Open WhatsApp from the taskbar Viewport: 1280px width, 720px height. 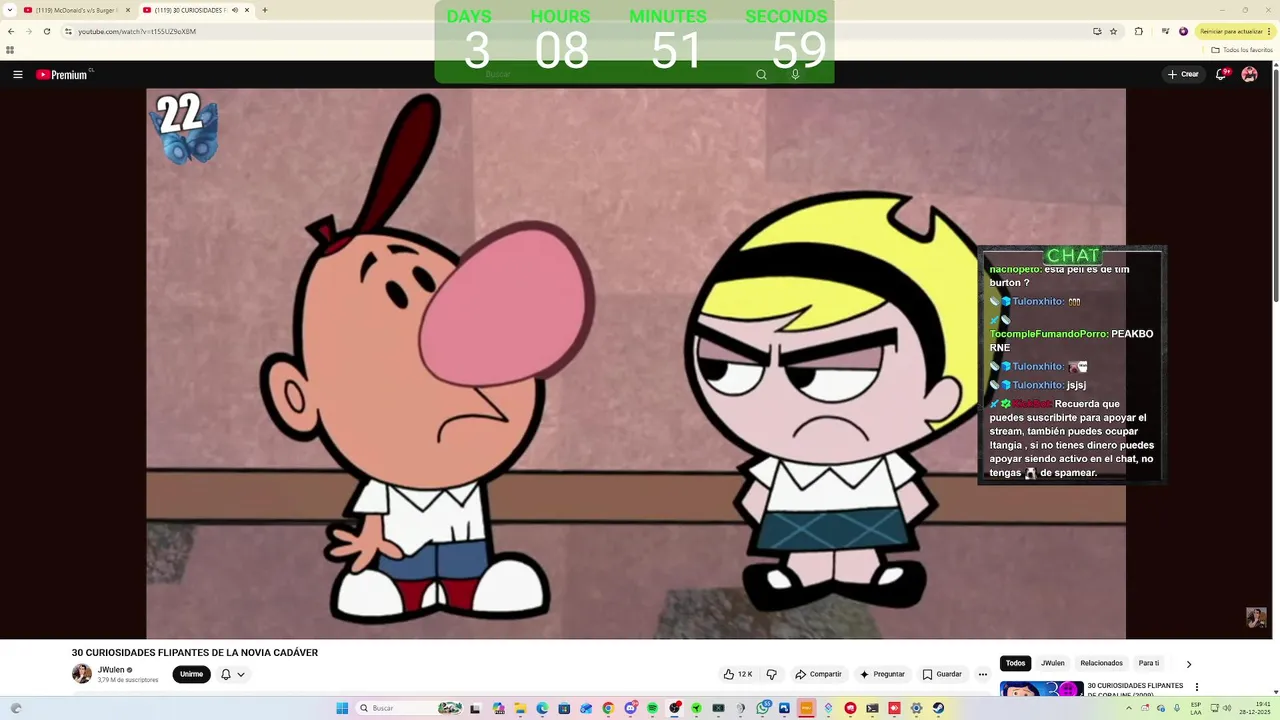coord(762,708)
